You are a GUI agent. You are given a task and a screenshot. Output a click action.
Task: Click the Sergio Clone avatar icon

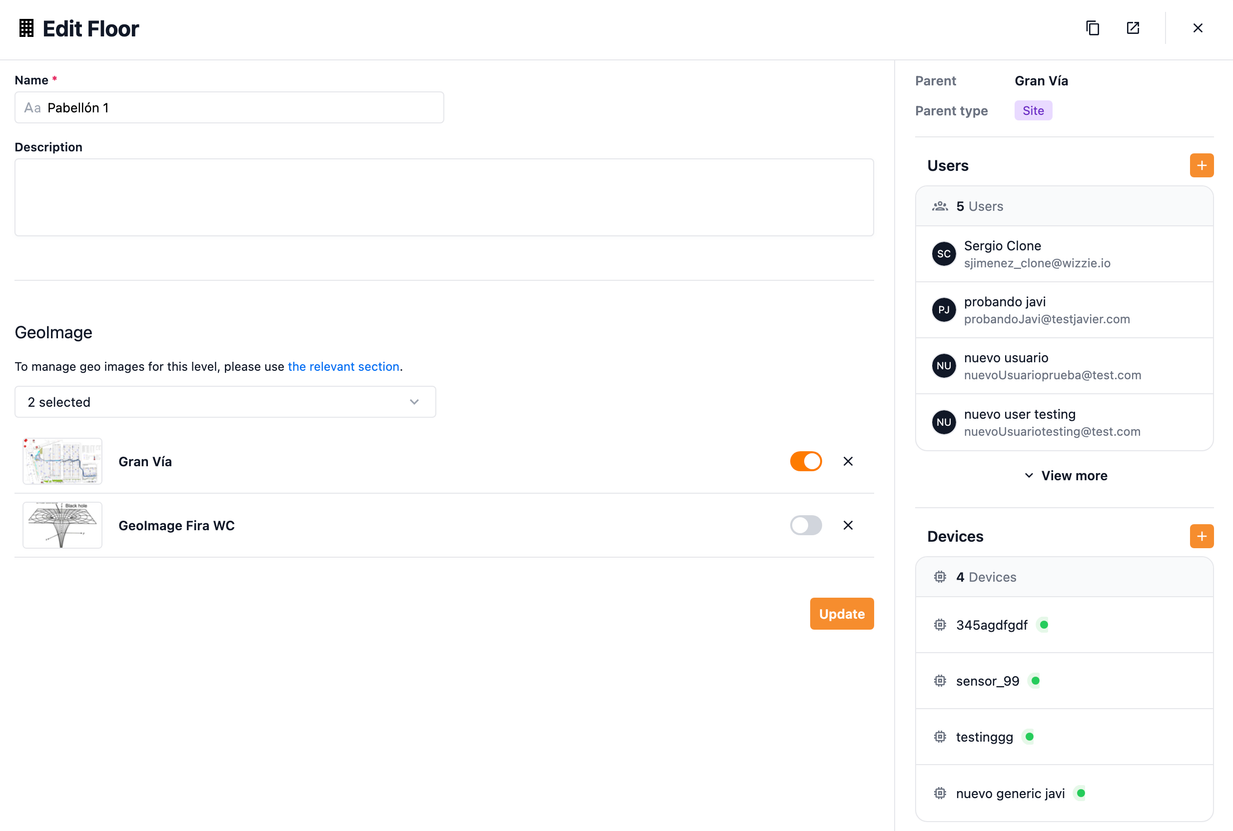pyautogui.click(x=943, y=254)
